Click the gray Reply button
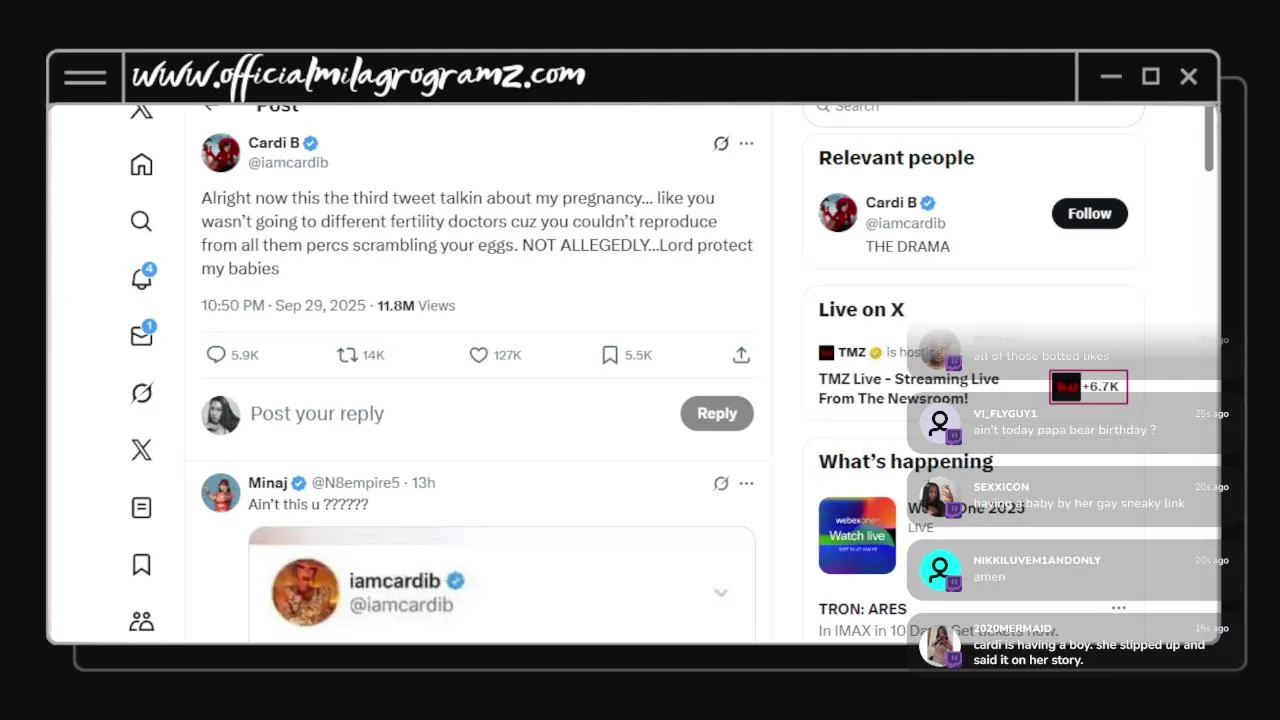 (717, 413)
